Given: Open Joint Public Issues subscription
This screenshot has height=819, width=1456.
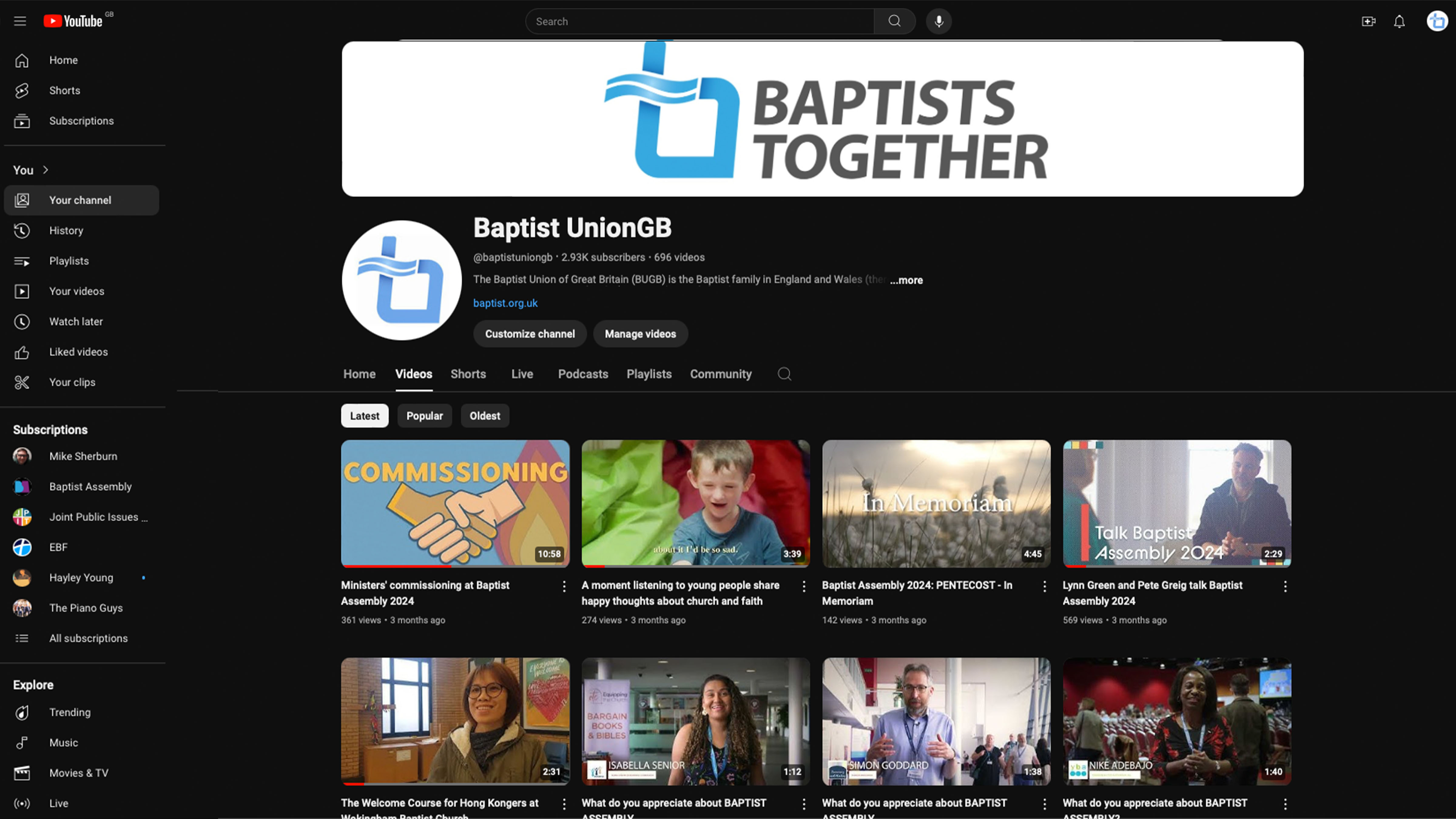Looking at the screenshot, I should click(x=81, y=517).
